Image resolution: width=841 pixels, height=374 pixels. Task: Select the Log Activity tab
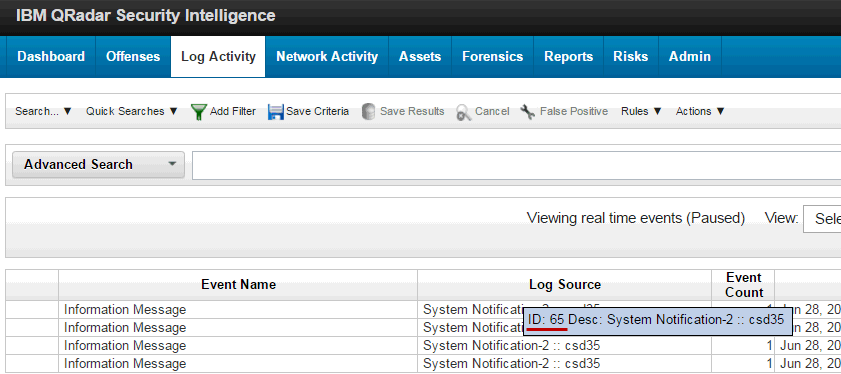[218, 57]
